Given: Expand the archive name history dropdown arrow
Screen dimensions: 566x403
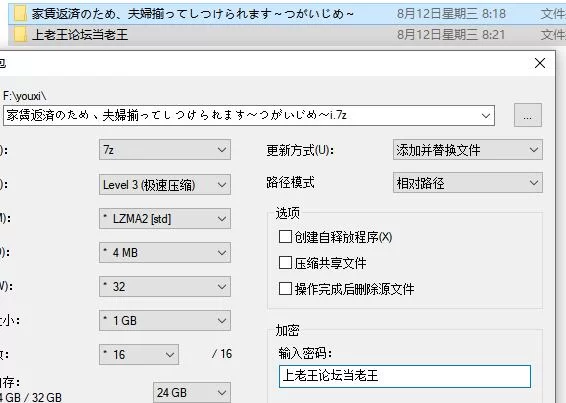Looking at the screenshot, I should click(486, 116).
